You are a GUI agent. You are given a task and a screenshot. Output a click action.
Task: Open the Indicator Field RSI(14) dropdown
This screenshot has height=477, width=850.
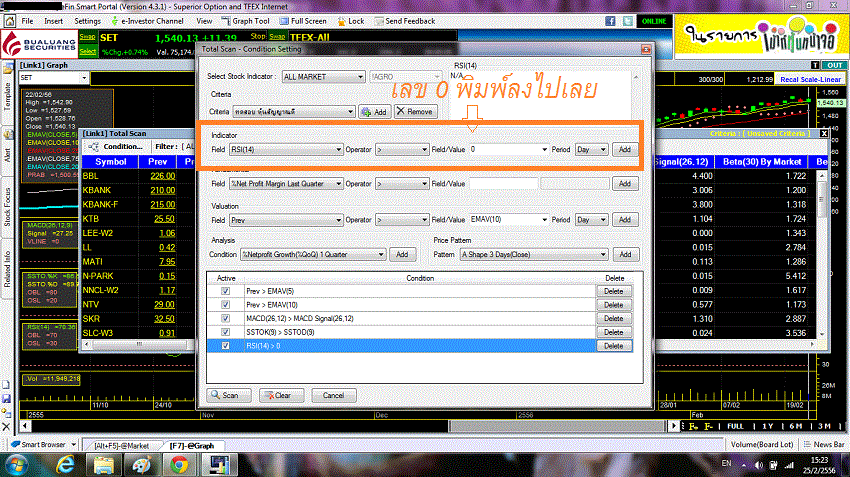(x=286, y=150)
